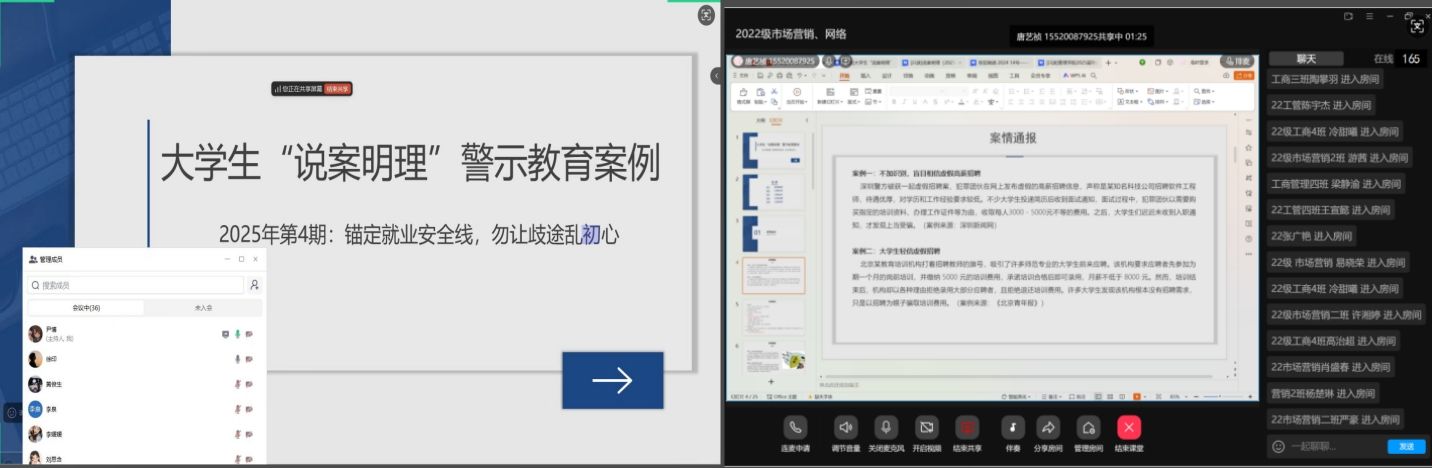Viewport: 1432px width, 468px height.
Task: End the class with 结束课堂
Action: 1129,427
